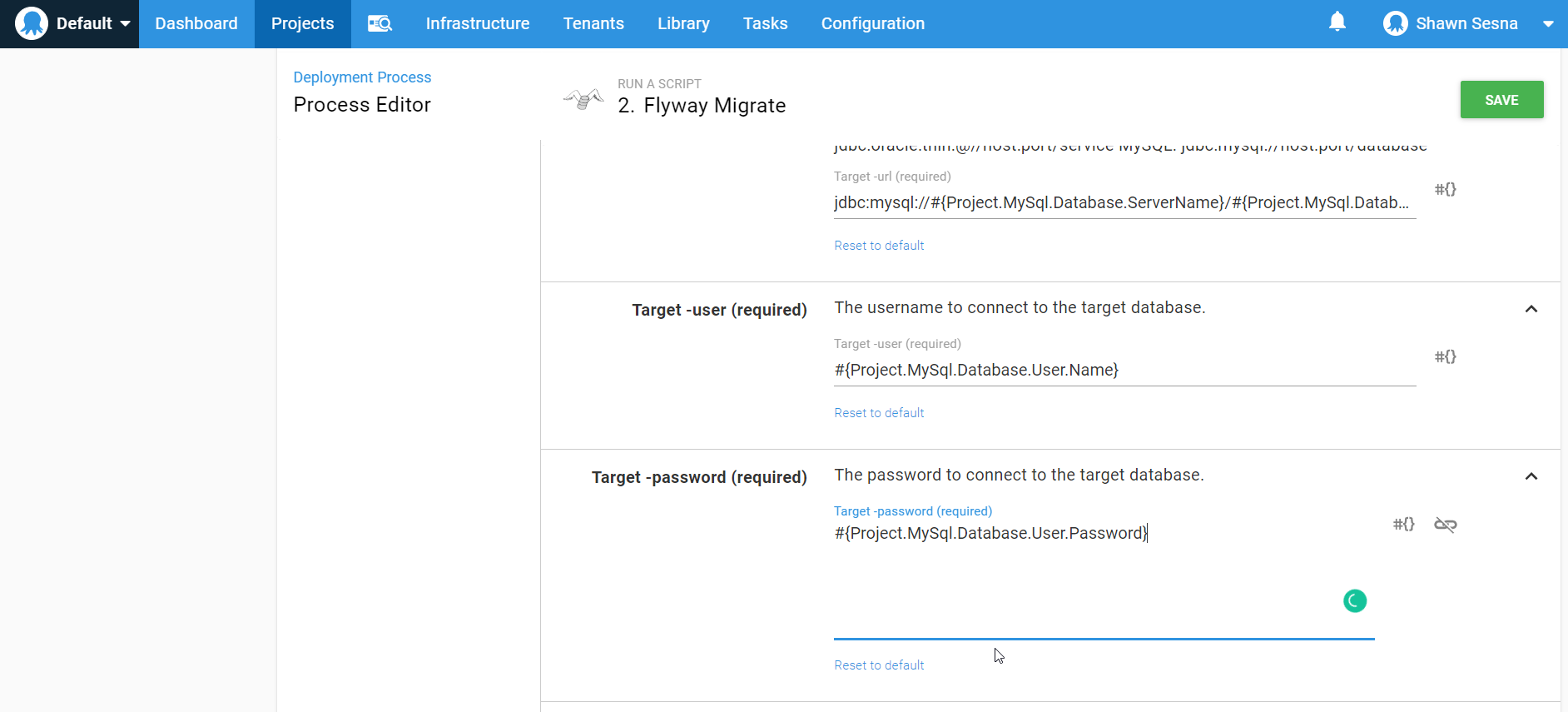Click the notifications bell icon
This screenshot has height=712, width=1568.
(1337, 22)
